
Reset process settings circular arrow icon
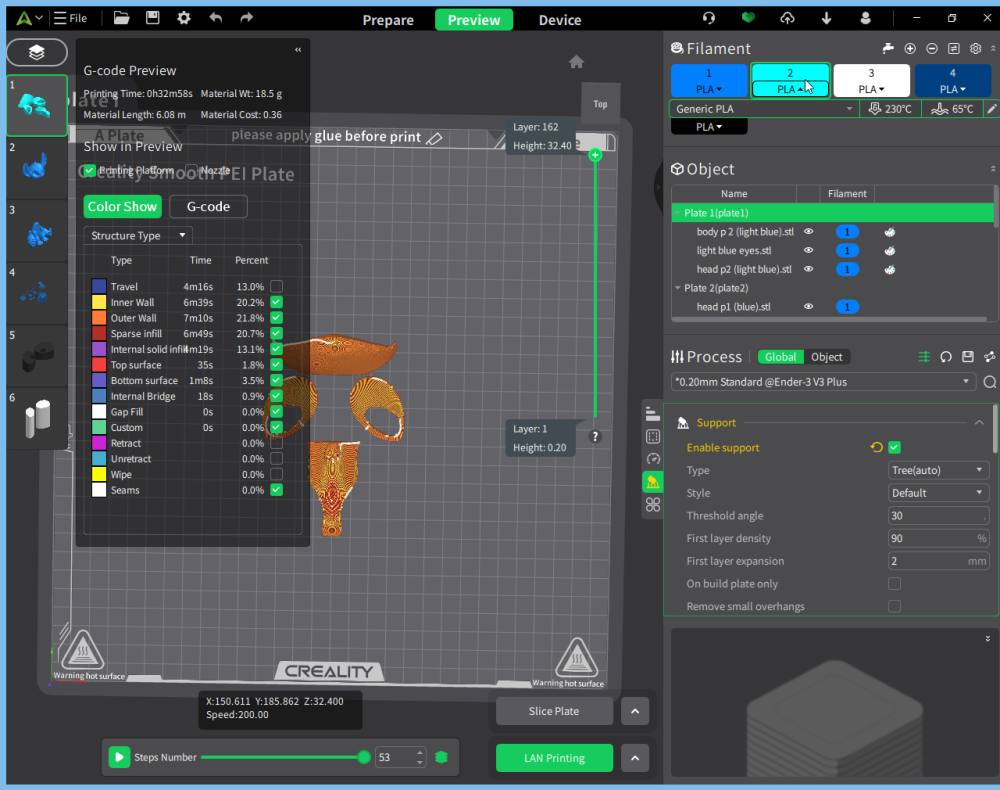coord(946,357)
